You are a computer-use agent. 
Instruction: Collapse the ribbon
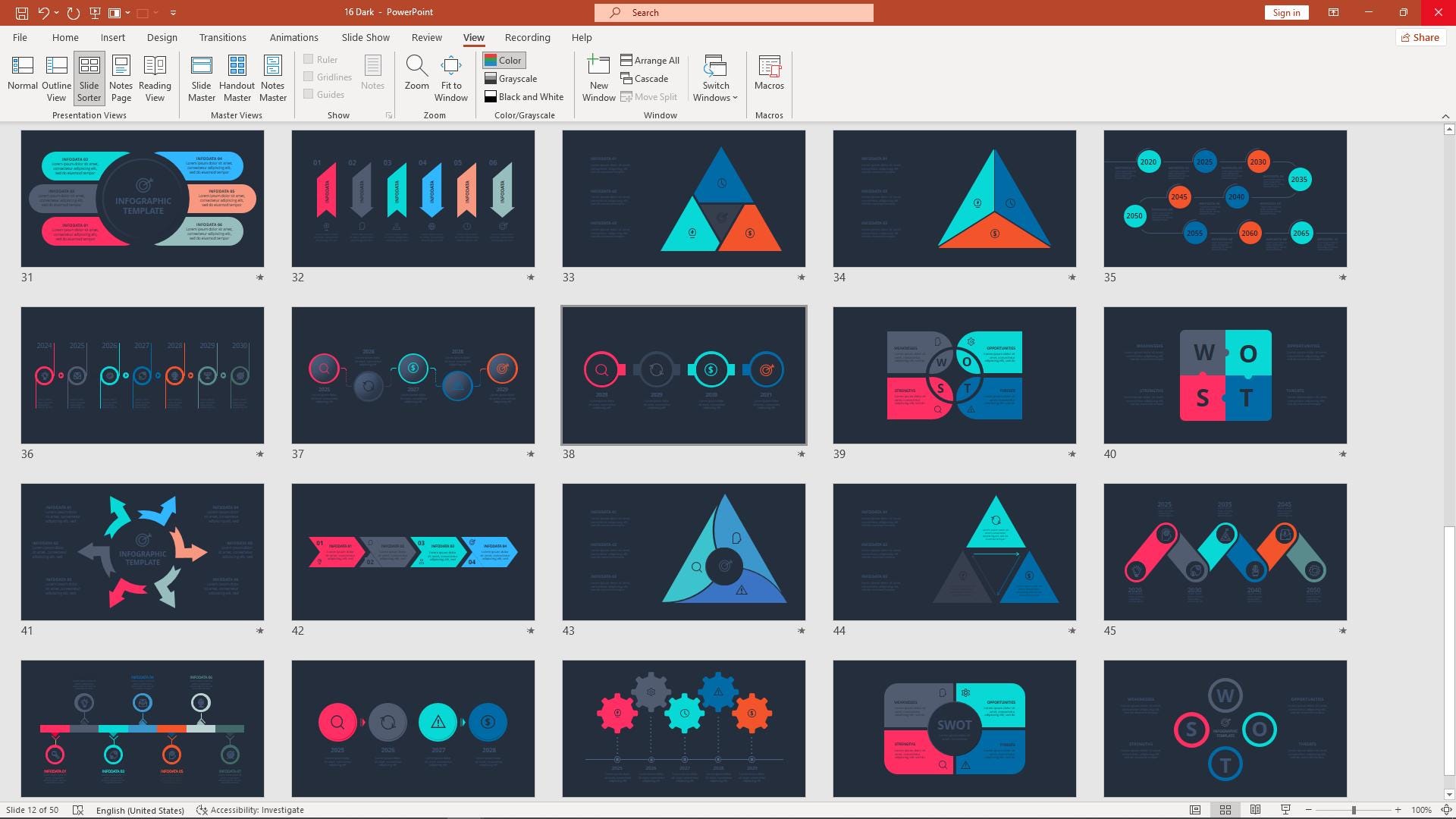coord(1445,116)
